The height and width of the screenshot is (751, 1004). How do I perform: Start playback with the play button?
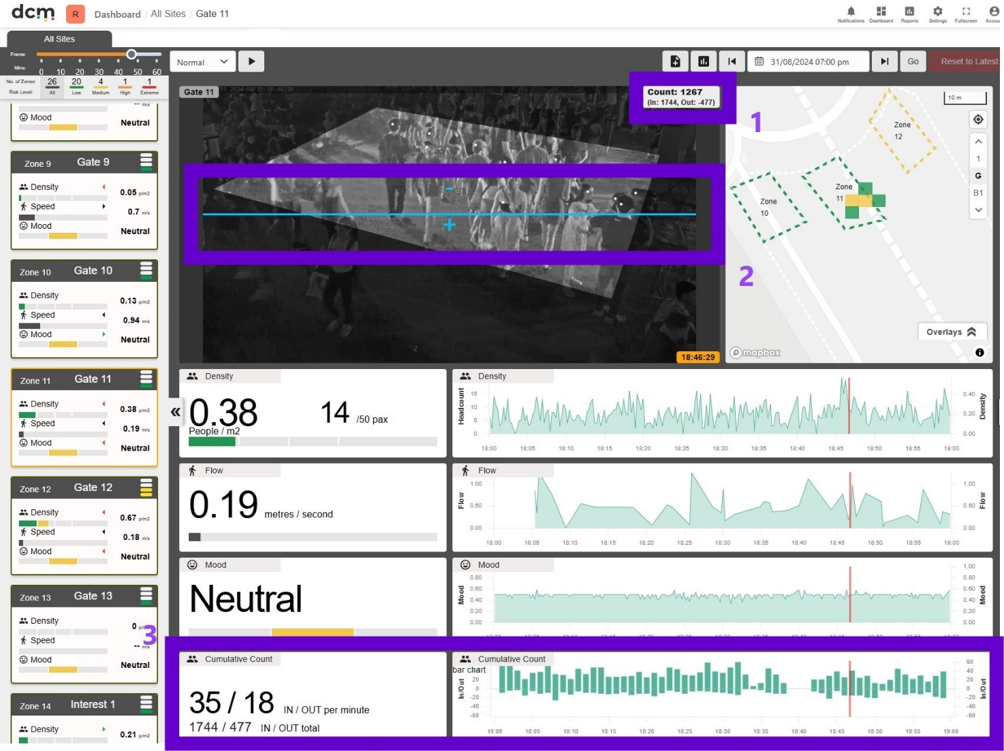pos(252,61)
